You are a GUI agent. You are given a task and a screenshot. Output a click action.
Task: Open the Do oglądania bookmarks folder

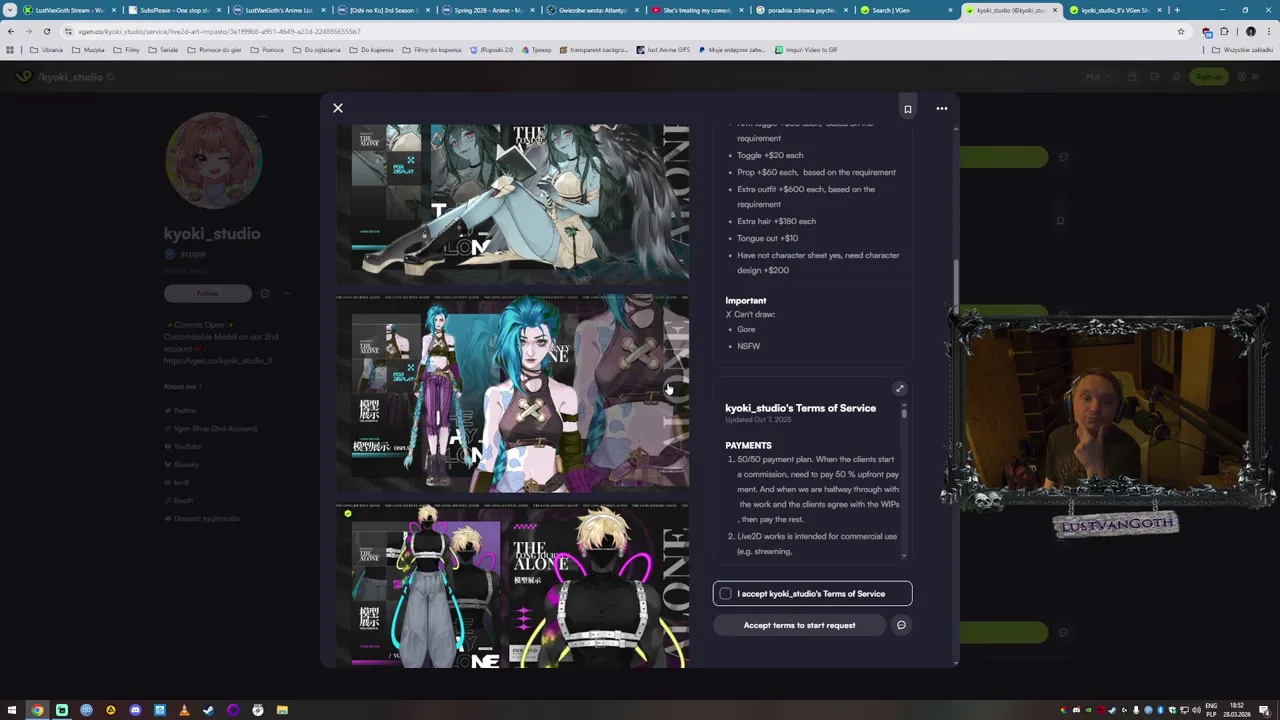pos(316,50)
